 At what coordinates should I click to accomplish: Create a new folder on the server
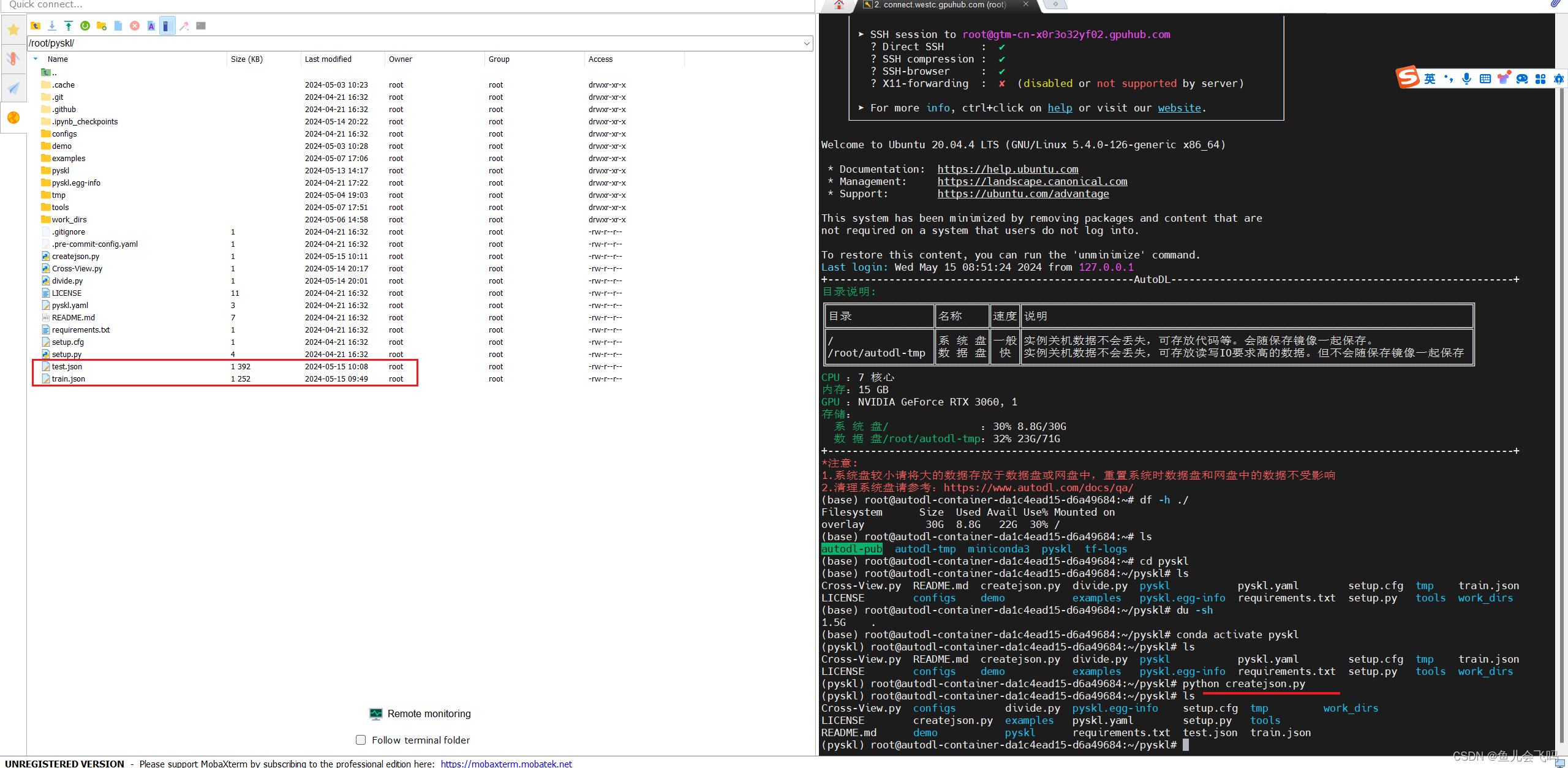tap(101, 26)
